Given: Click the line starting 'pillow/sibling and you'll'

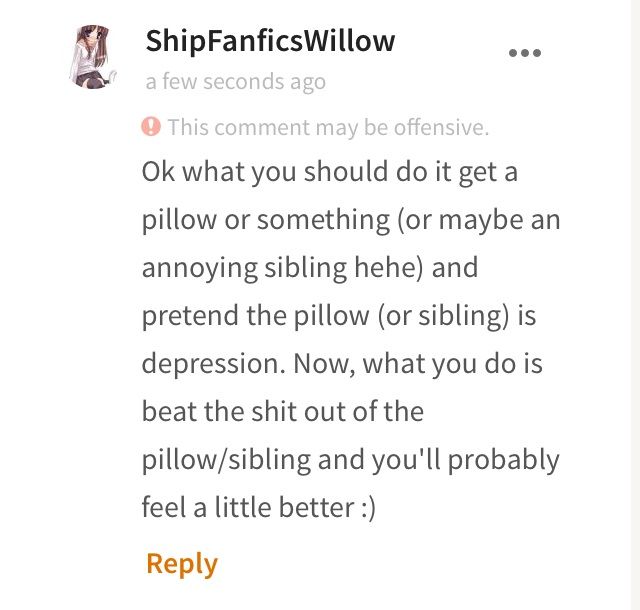Looking at the screenshot, I should [x=350, y=460].
